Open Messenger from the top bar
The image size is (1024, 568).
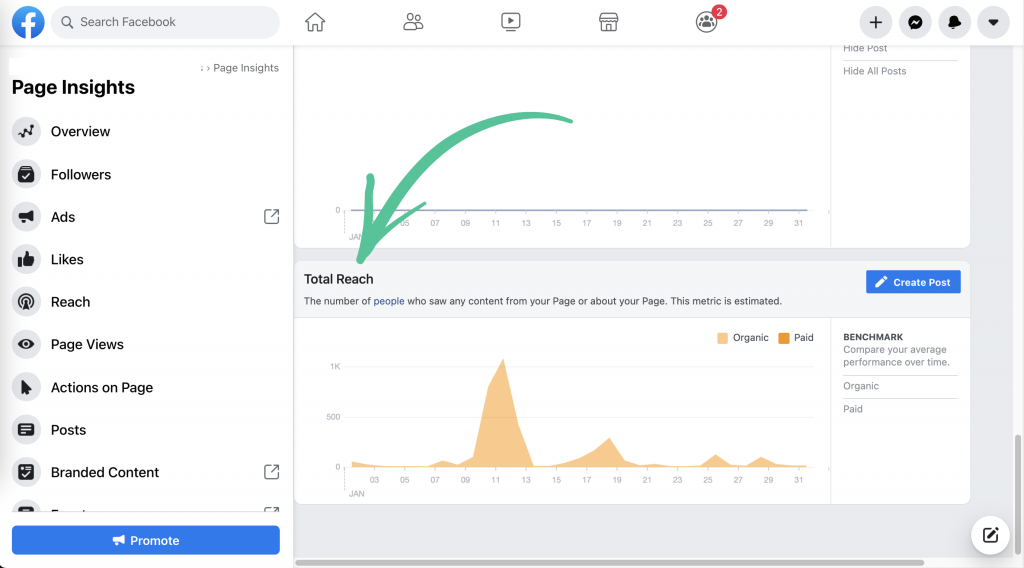click(915, 22)
